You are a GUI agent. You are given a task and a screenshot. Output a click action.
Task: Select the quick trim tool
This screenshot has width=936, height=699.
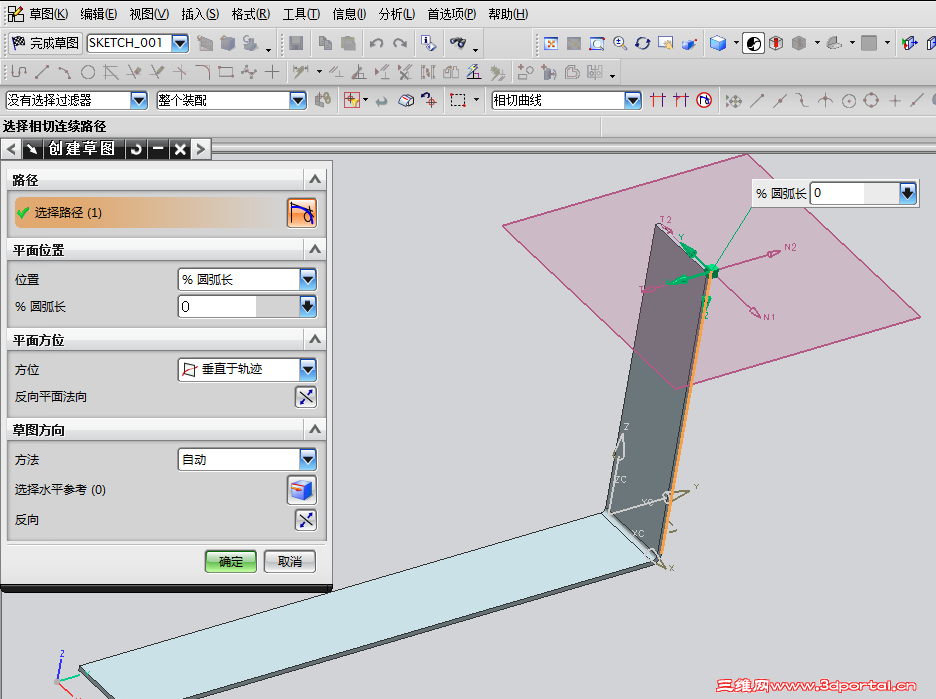coord(134,72)
